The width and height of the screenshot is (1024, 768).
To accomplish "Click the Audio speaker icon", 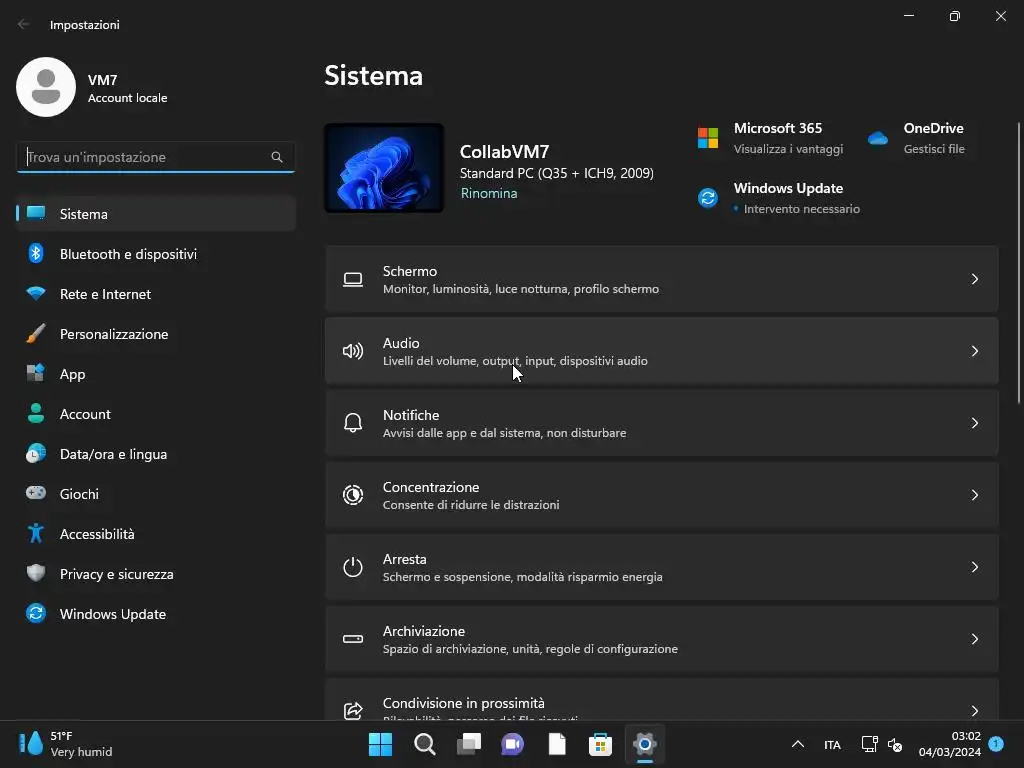I will 353,351.
